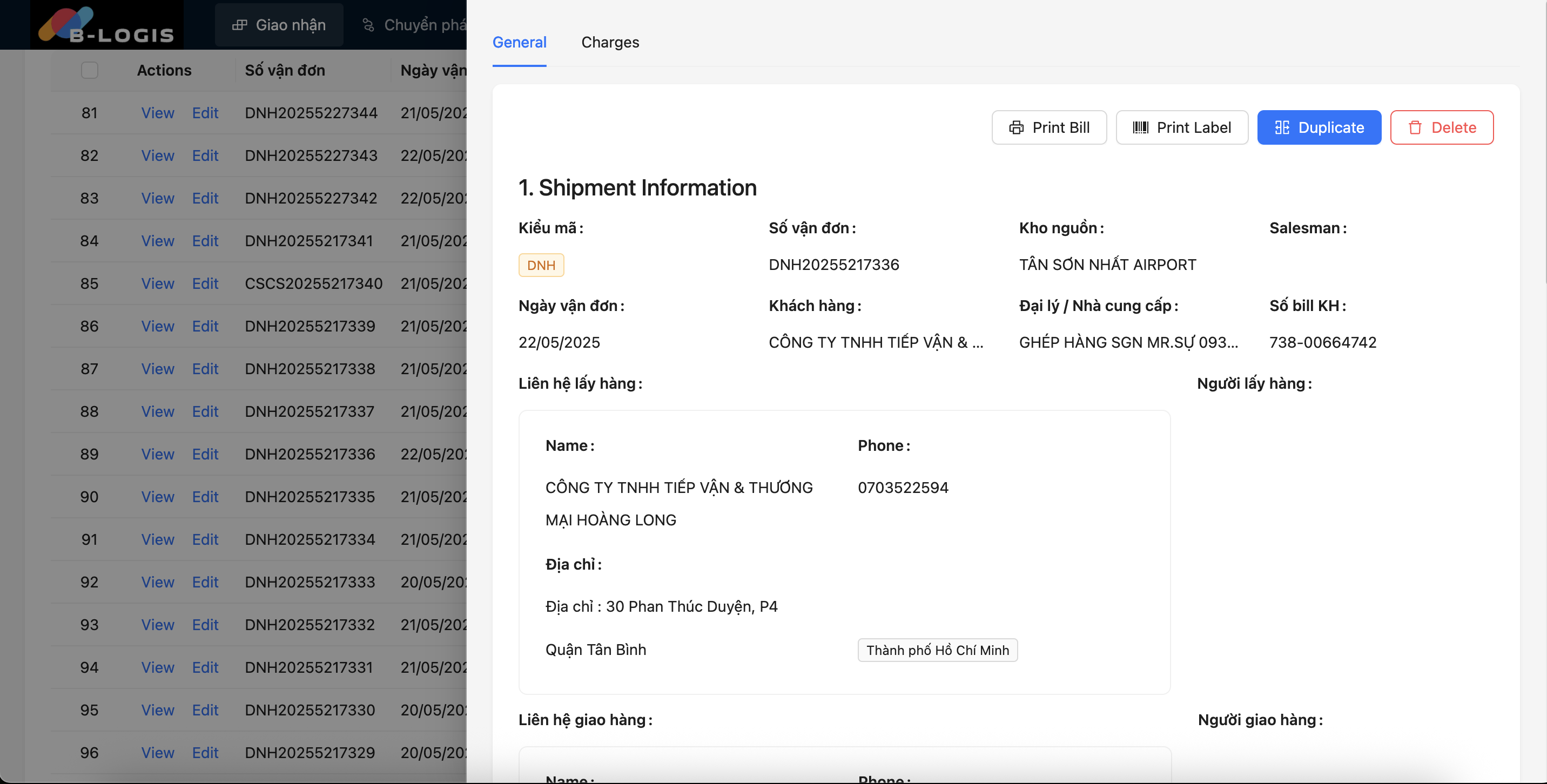View row 92 DNH20255217333
This screenshot has width=1547, height=784.
point(157,582)
